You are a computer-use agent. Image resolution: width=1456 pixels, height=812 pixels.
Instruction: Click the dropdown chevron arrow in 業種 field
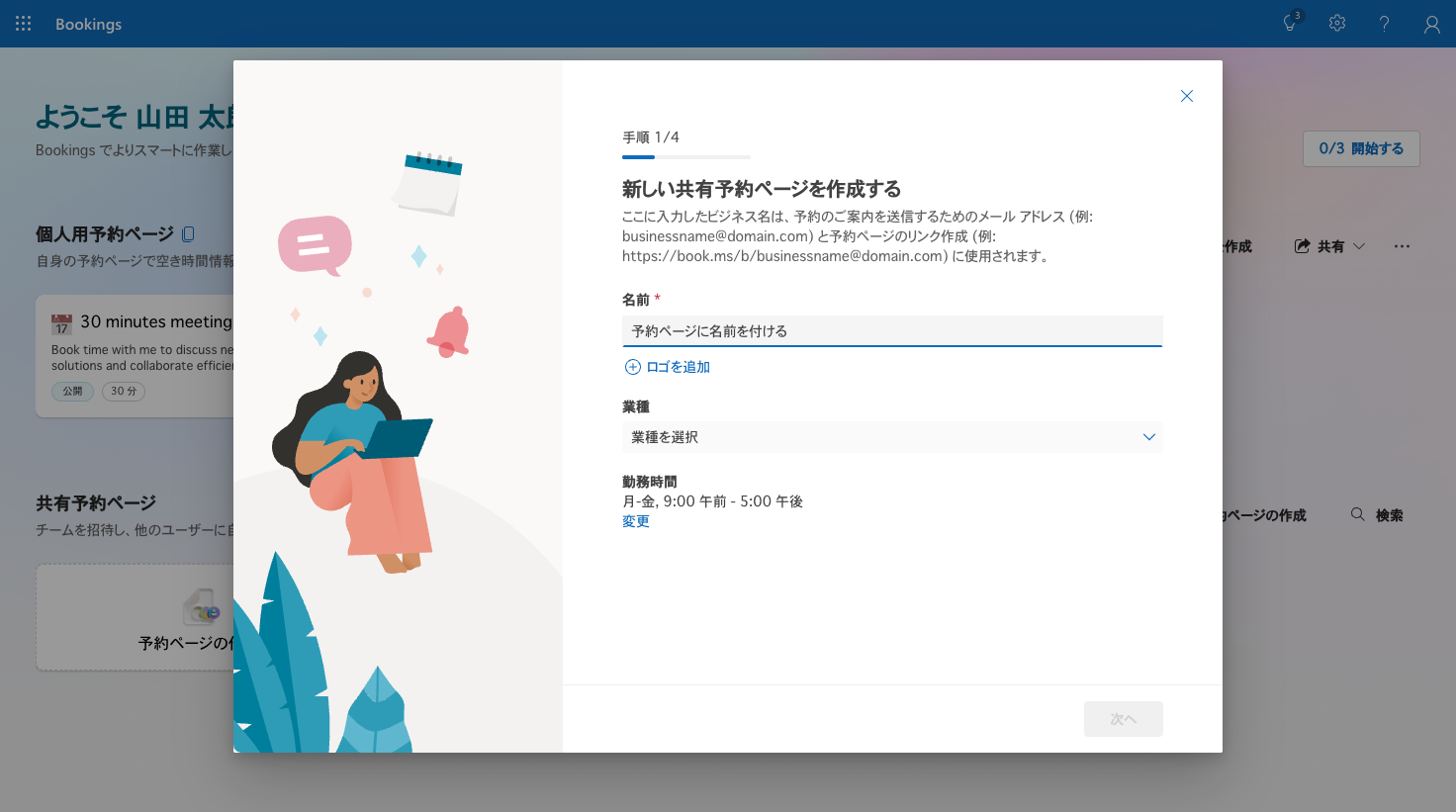tap(1149, 437)
